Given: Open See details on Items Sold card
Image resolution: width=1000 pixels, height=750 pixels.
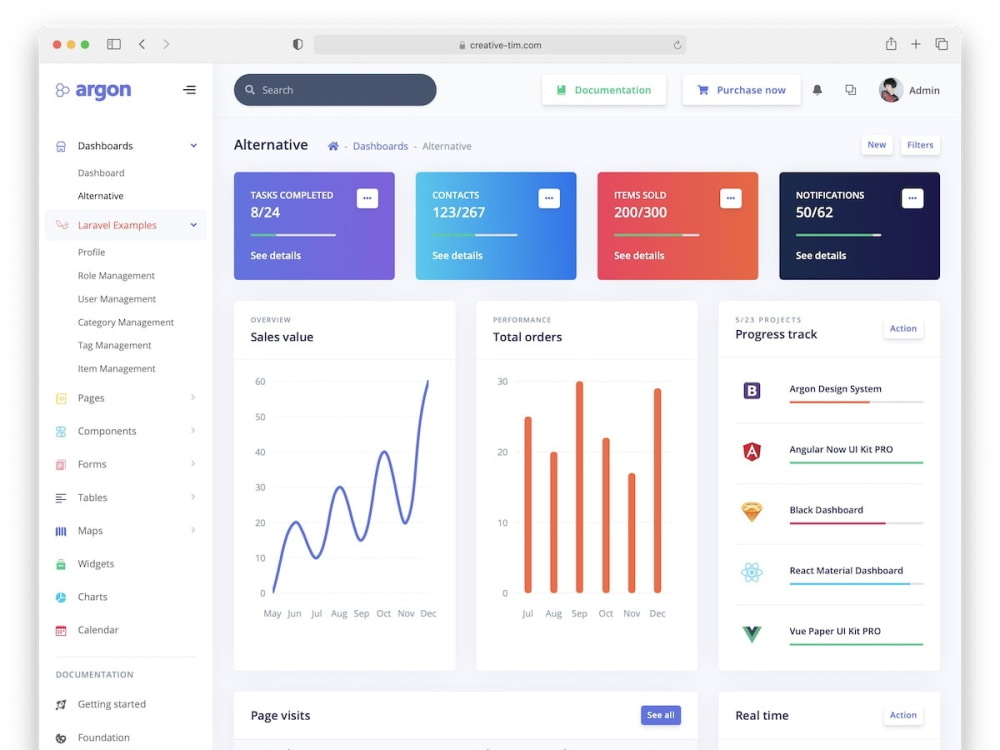Looking at the screenshot, I should click(639, 255).
